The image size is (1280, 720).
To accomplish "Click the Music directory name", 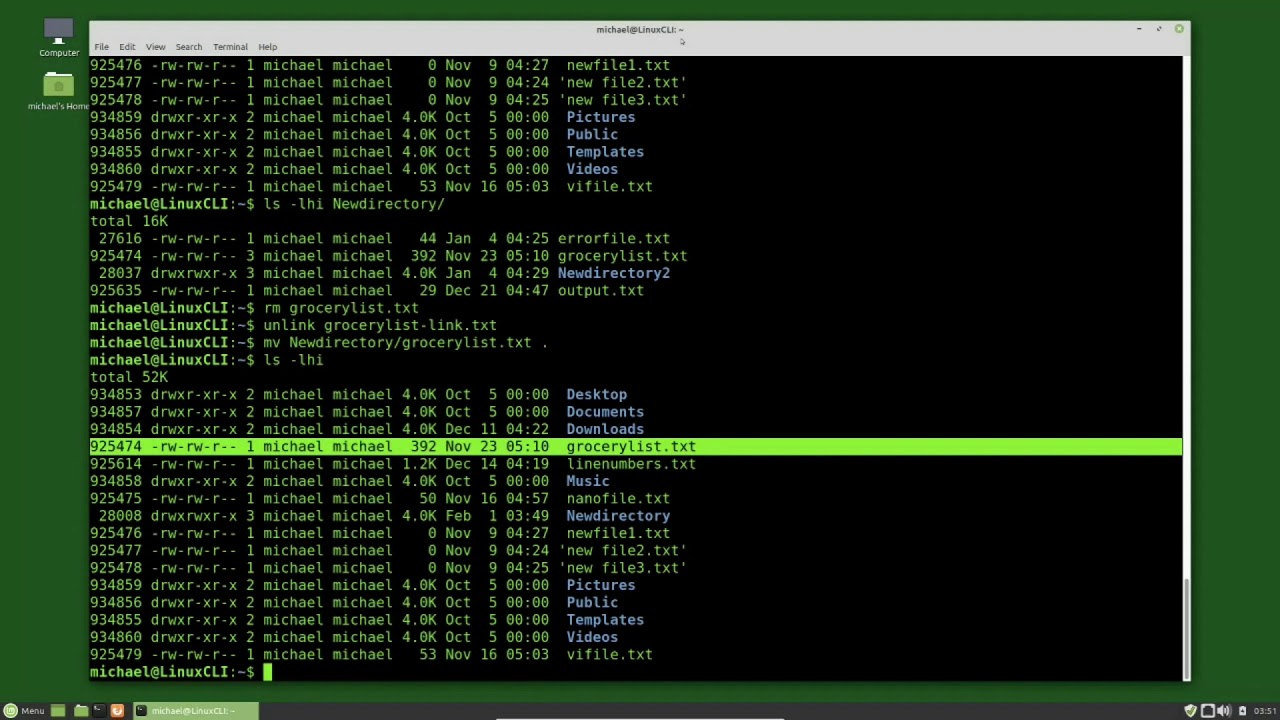I will (588, 481).
